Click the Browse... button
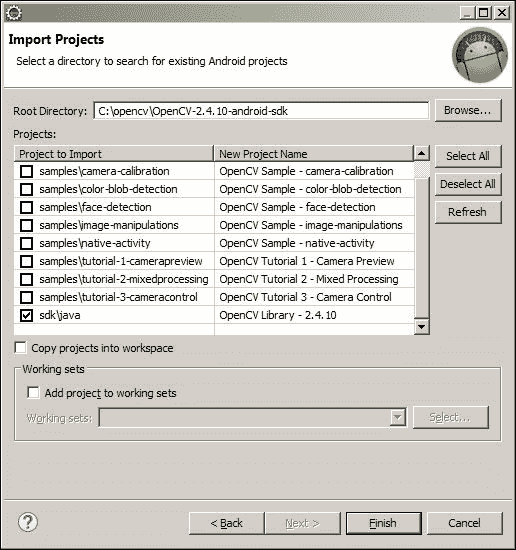This screenshot has height=550, width=516. pos(468,110)
